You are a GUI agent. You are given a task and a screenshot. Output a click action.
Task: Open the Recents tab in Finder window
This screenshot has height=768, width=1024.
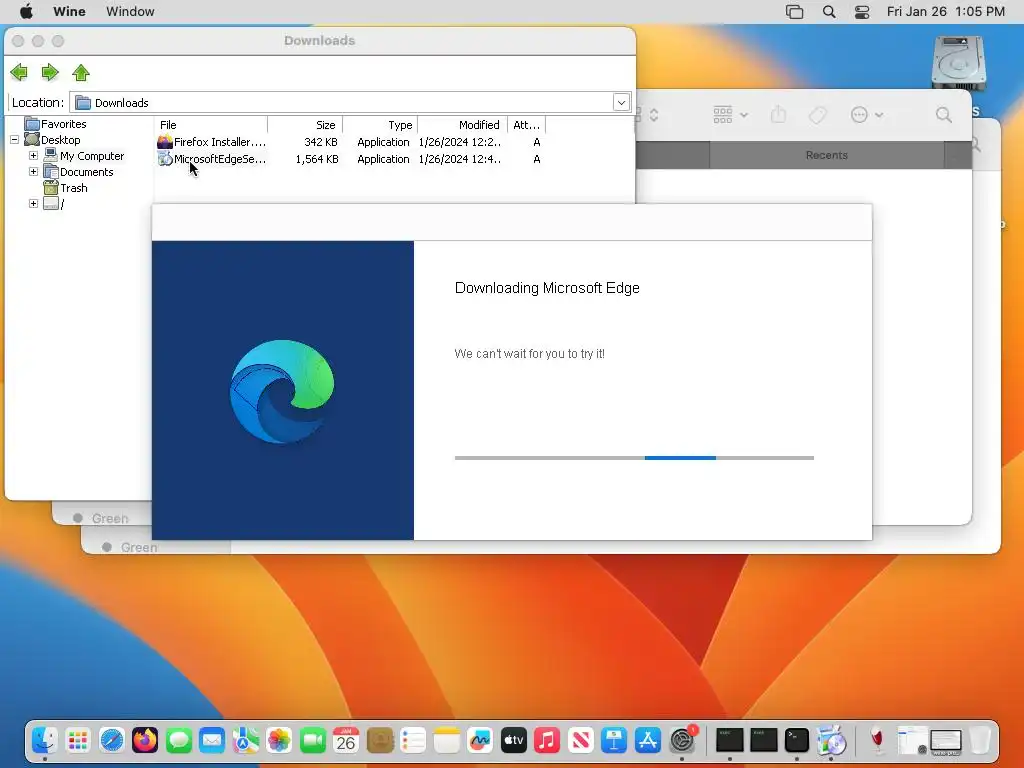click(826, 155)
